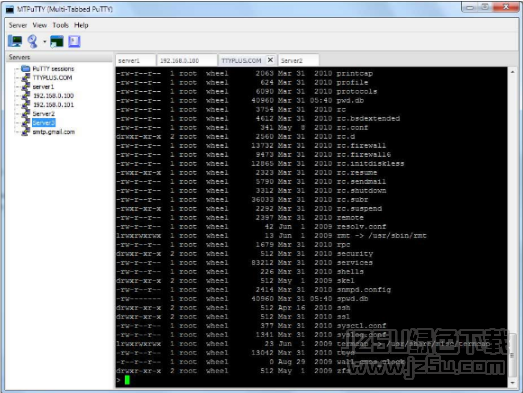Select smtp.gmail.com in the Servers tree
This screenshot has height=393, width=523.
pos(54,132)
